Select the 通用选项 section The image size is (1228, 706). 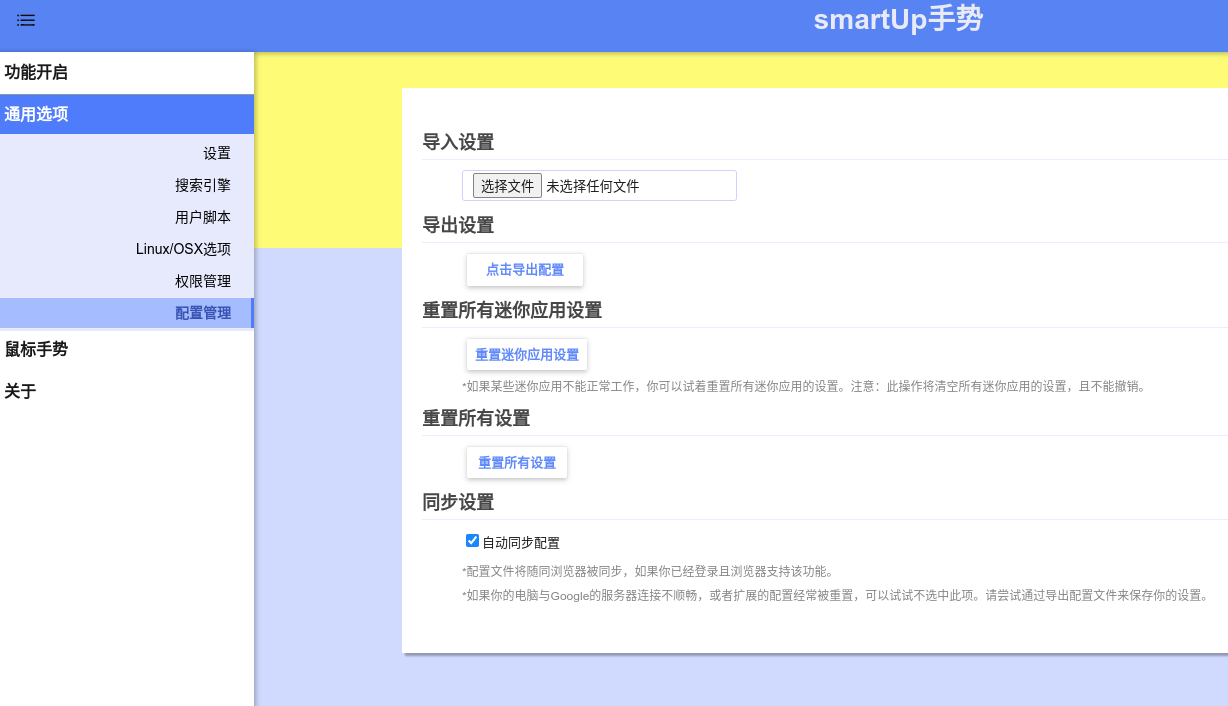click(x=127, y=114)
